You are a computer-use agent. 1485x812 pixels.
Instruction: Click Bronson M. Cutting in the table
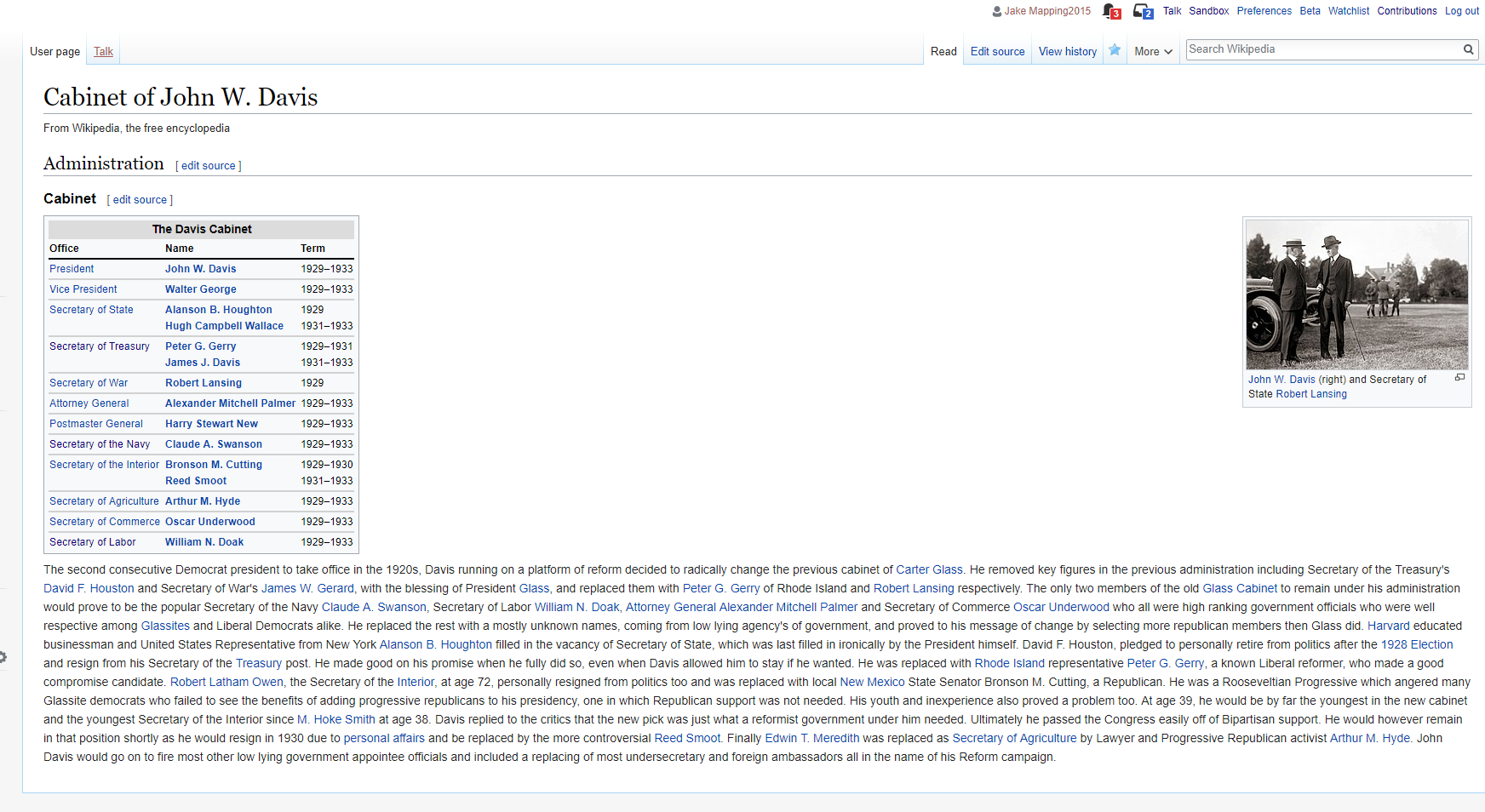click(x=214, y=465)
